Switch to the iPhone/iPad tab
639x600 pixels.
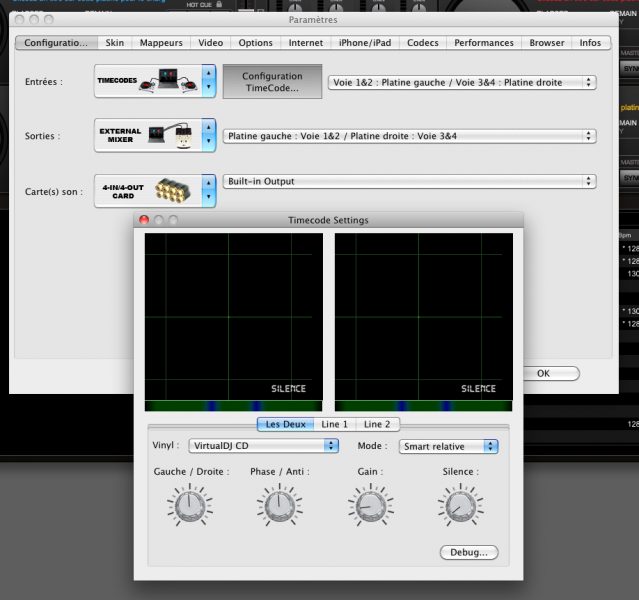(x=365, y=43)
